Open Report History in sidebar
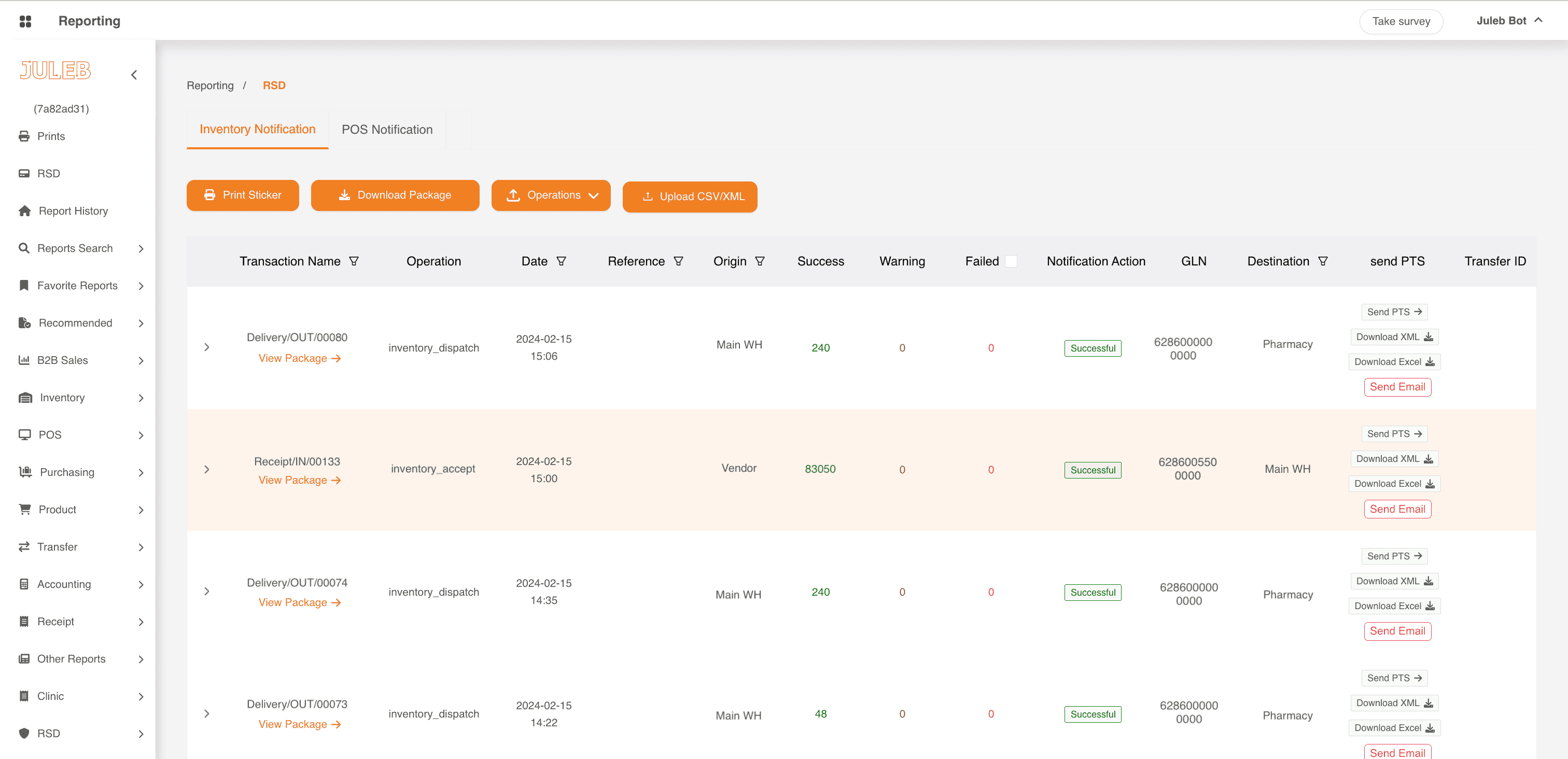Viewport: 1568px width, 759px height. point(73,210)
